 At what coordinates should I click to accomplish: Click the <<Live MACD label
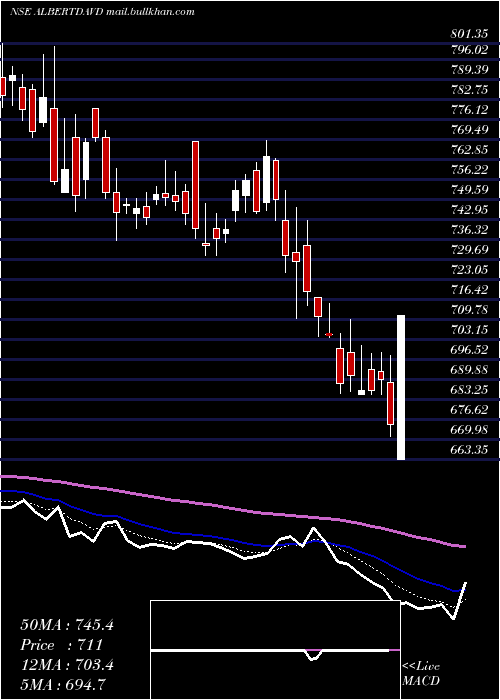[x=421, y=674]
